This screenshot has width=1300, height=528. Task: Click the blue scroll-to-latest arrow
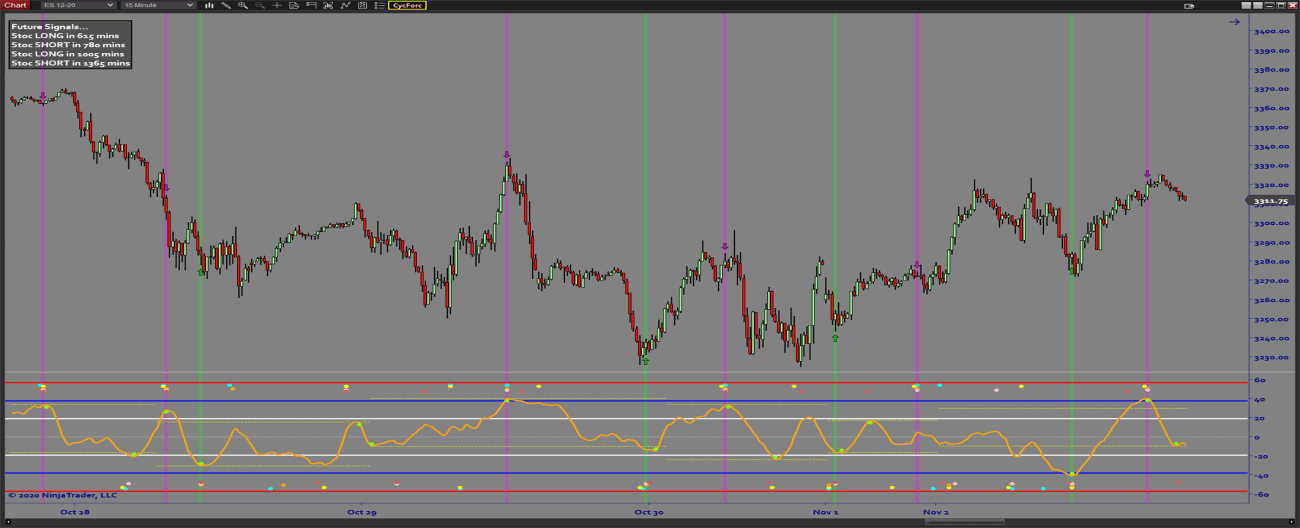coord(1235,21)
